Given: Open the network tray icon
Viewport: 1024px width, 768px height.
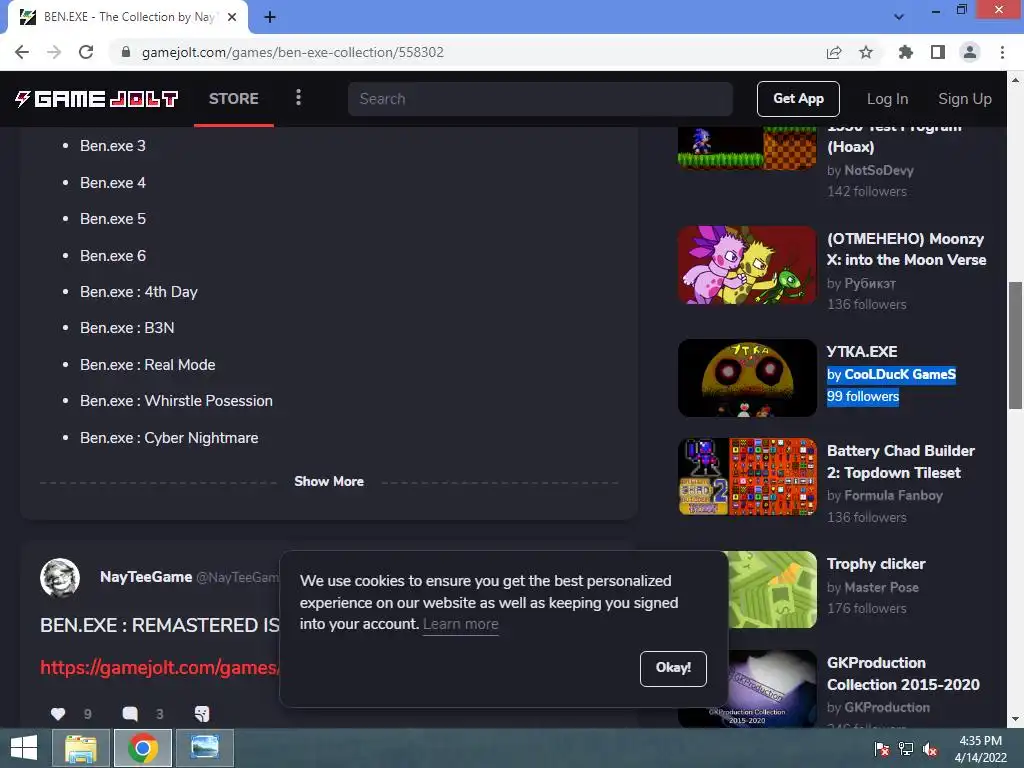Looking at the screenshot, I should [906, 749].
